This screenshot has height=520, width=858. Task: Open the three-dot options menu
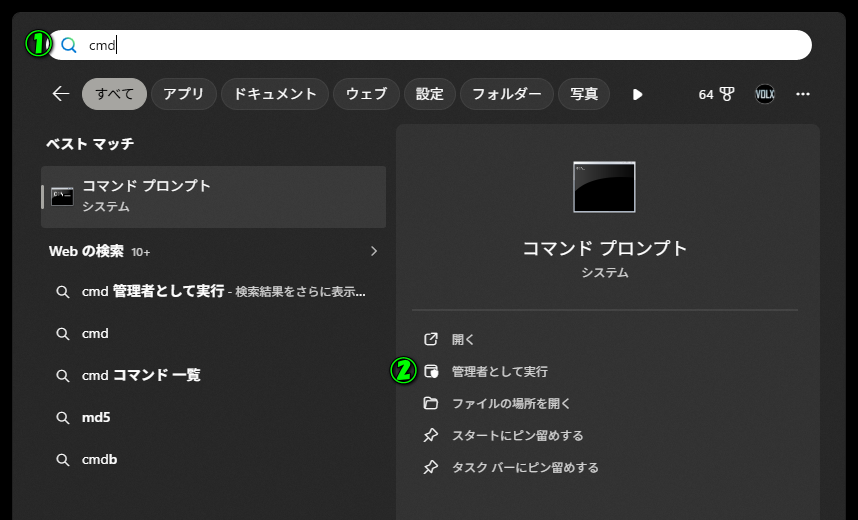click(x=803, y=94)
